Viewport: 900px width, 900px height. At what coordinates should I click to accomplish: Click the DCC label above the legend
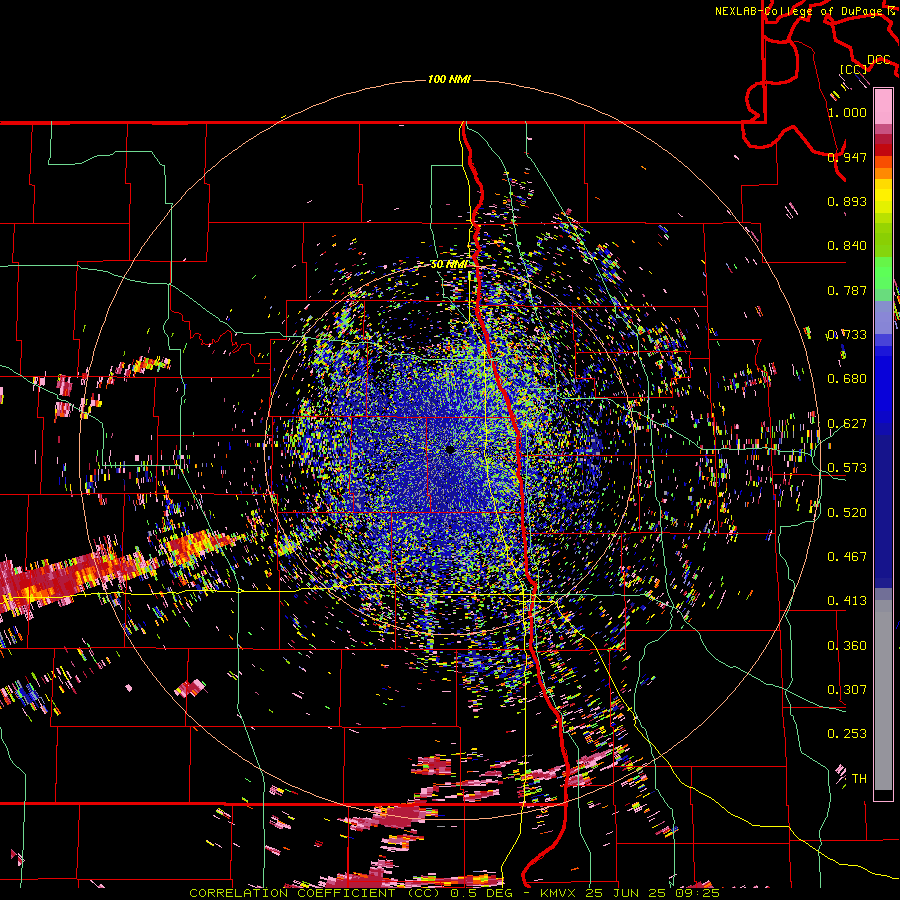879,60
